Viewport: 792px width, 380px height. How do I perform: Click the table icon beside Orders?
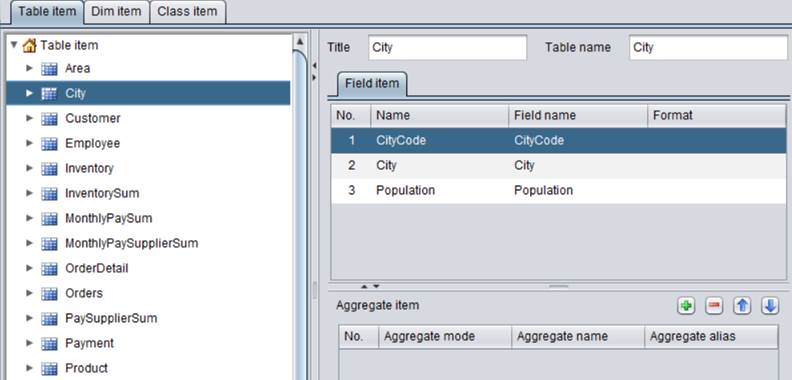click(x=49, y=294)
